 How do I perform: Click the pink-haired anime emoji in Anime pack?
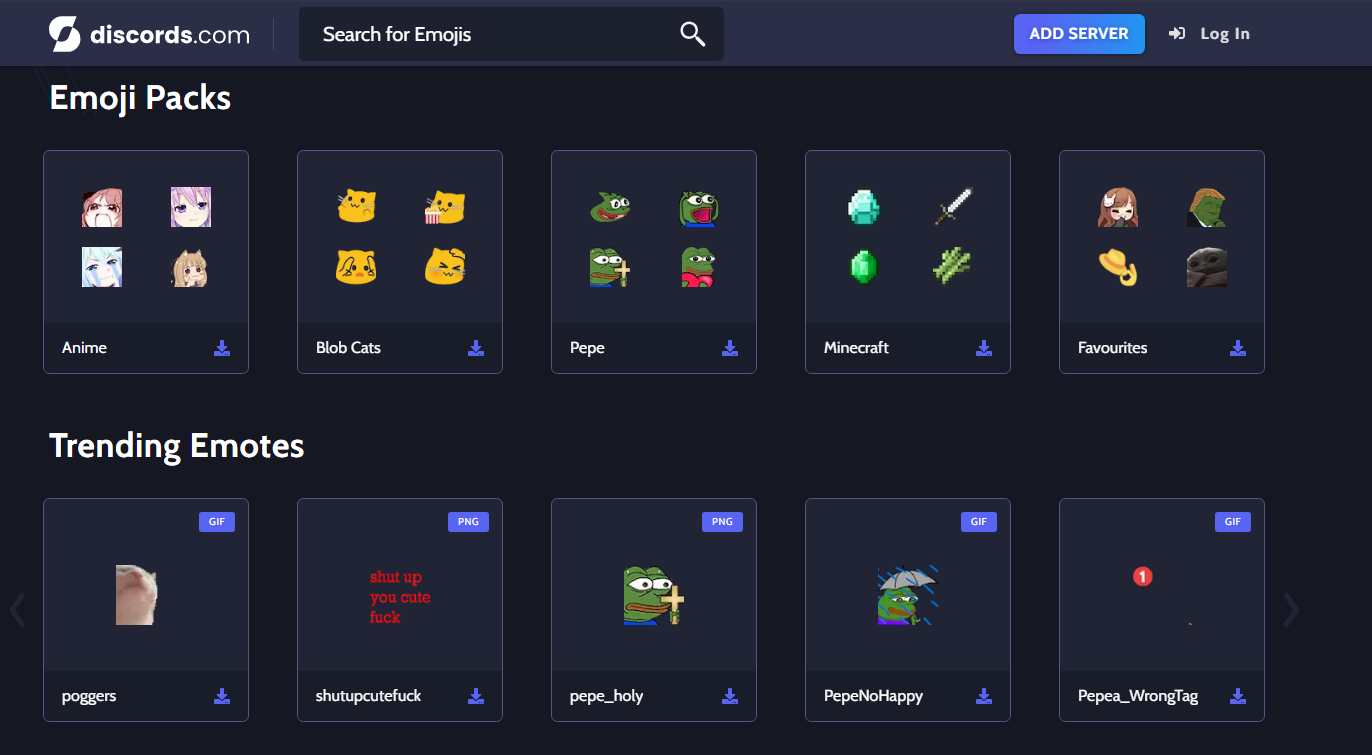point(102,207)
